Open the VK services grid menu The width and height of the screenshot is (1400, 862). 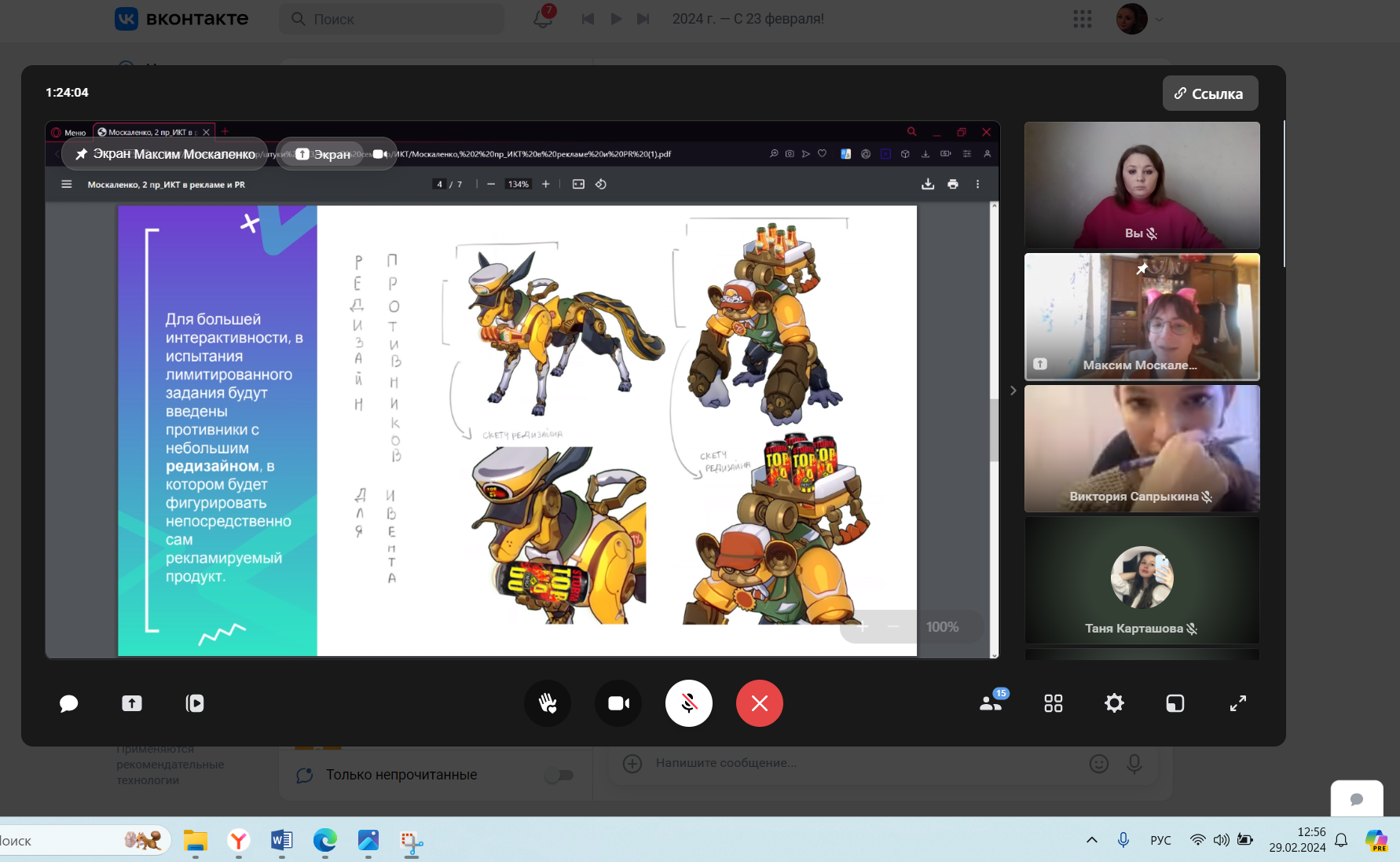1083,19
